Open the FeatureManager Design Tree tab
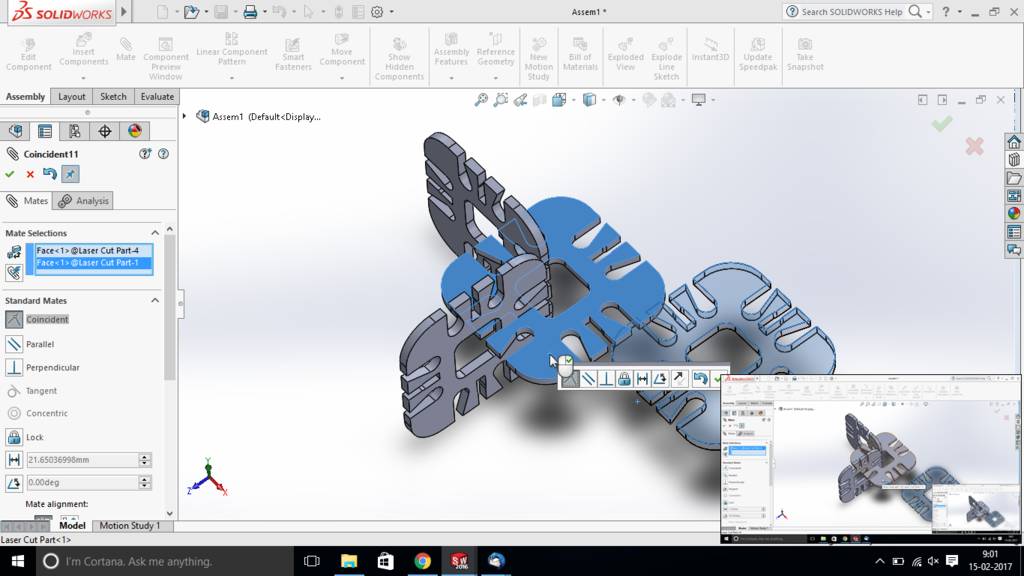Screen dimensions: 1024x576 click(x=16, y=131)
